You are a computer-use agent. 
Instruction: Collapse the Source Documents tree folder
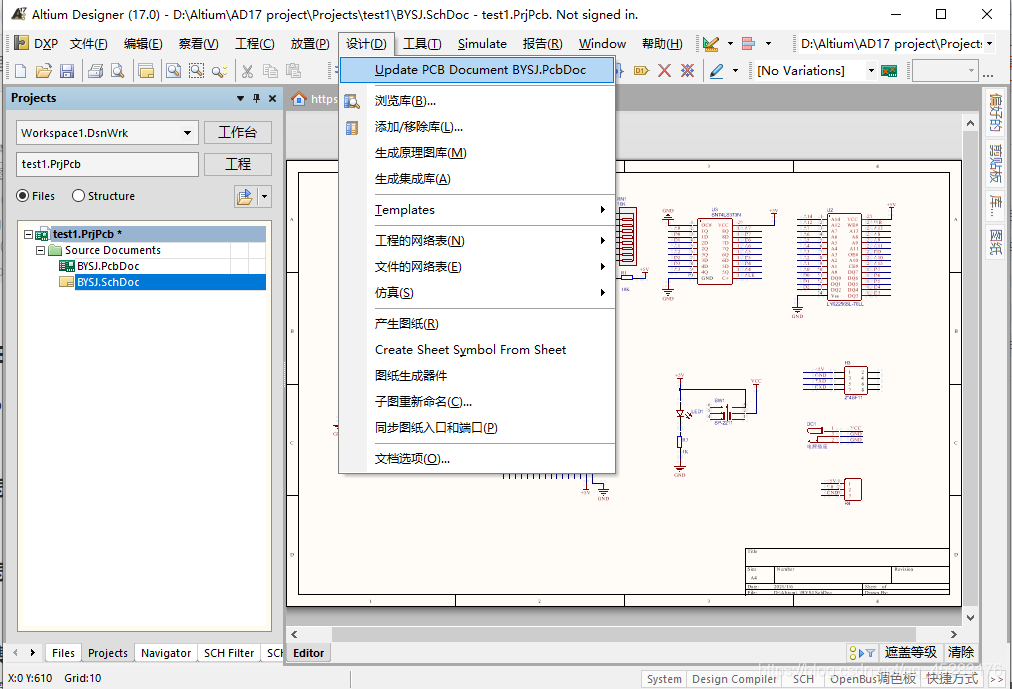(41, 250)
